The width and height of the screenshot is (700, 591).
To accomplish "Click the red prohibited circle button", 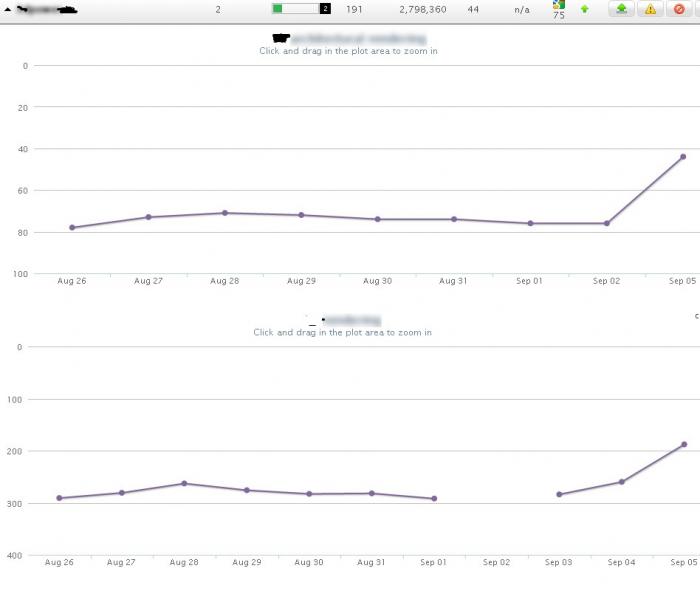I will (679, 8).
